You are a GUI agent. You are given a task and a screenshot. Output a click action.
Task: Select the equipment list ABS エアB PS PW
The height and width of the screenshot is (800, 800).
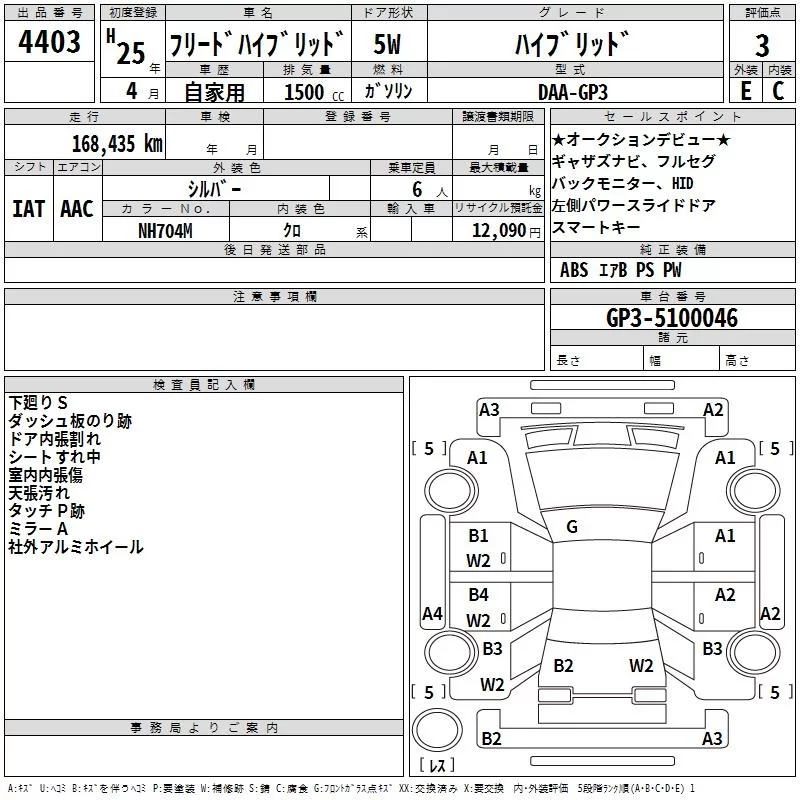[x=620, y=270]
